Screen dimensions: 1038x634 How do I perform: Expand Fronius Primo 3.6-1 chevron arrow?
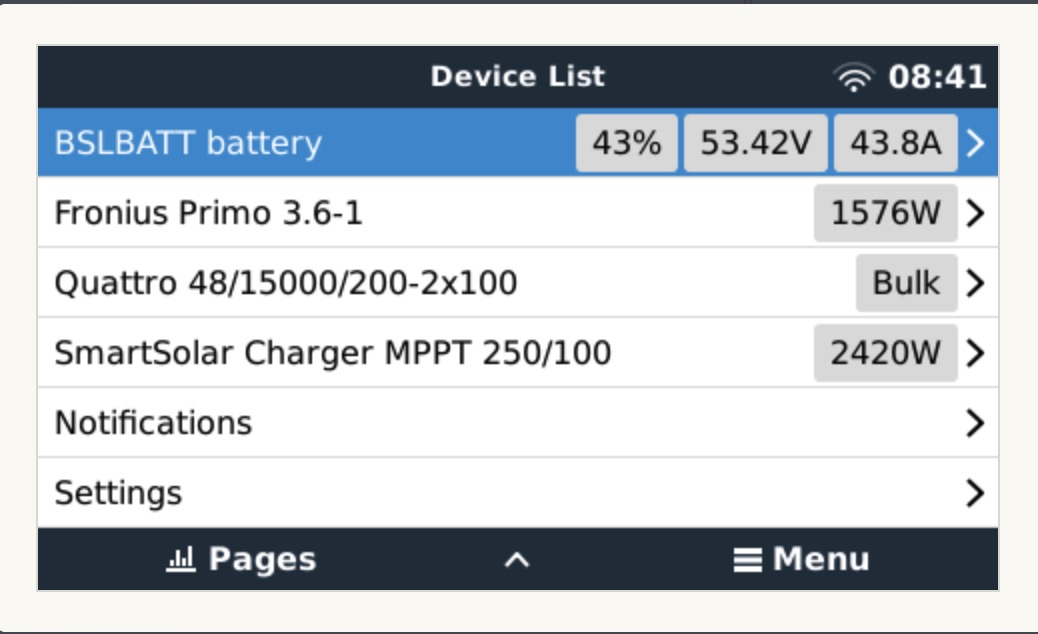click(x=976, y=213)
